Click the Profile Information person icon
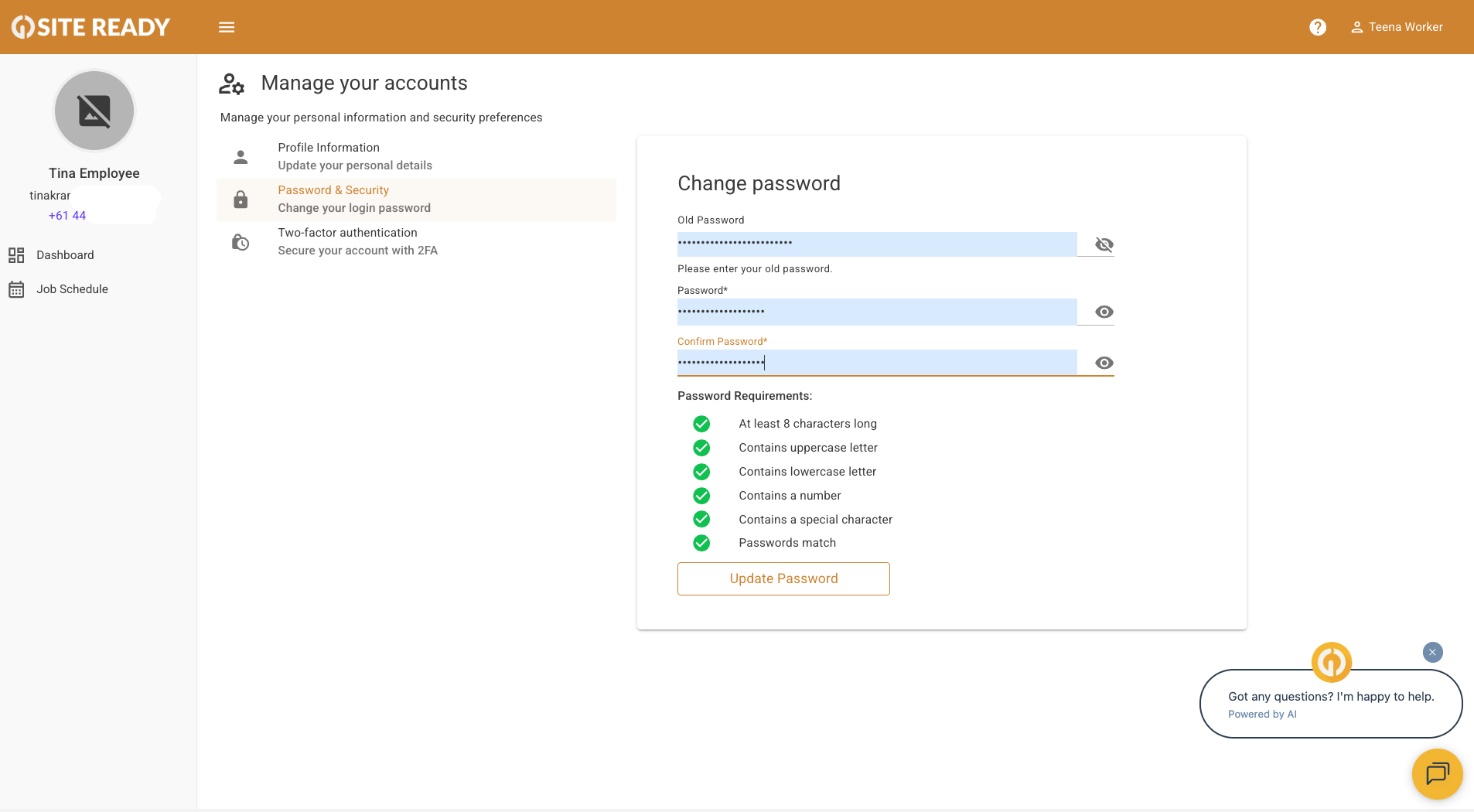This screenshot has width=1474, height=812. coord(241,157)
